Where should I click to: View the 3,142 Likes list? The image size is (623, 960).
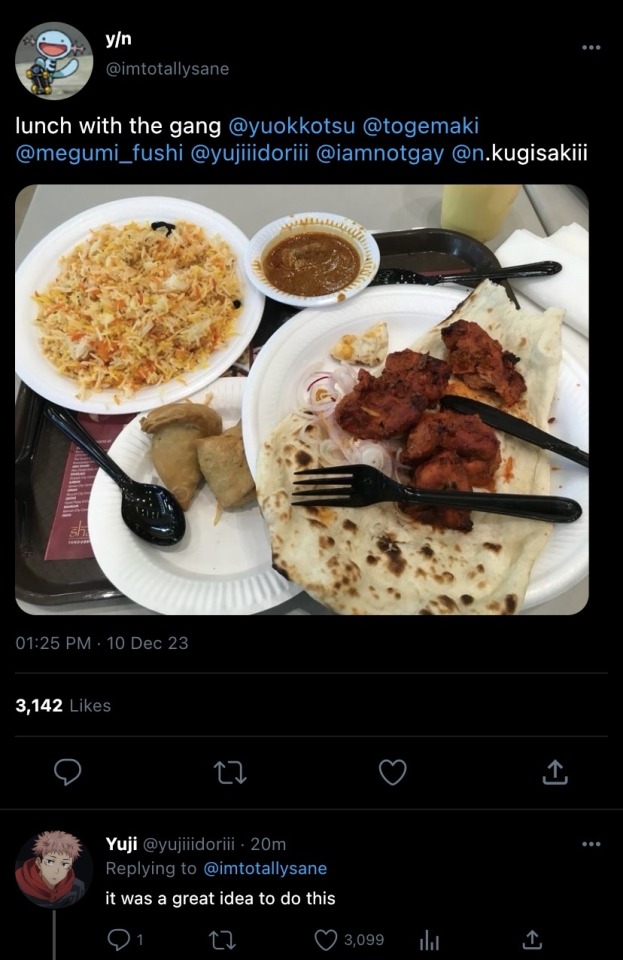point(63,706)
